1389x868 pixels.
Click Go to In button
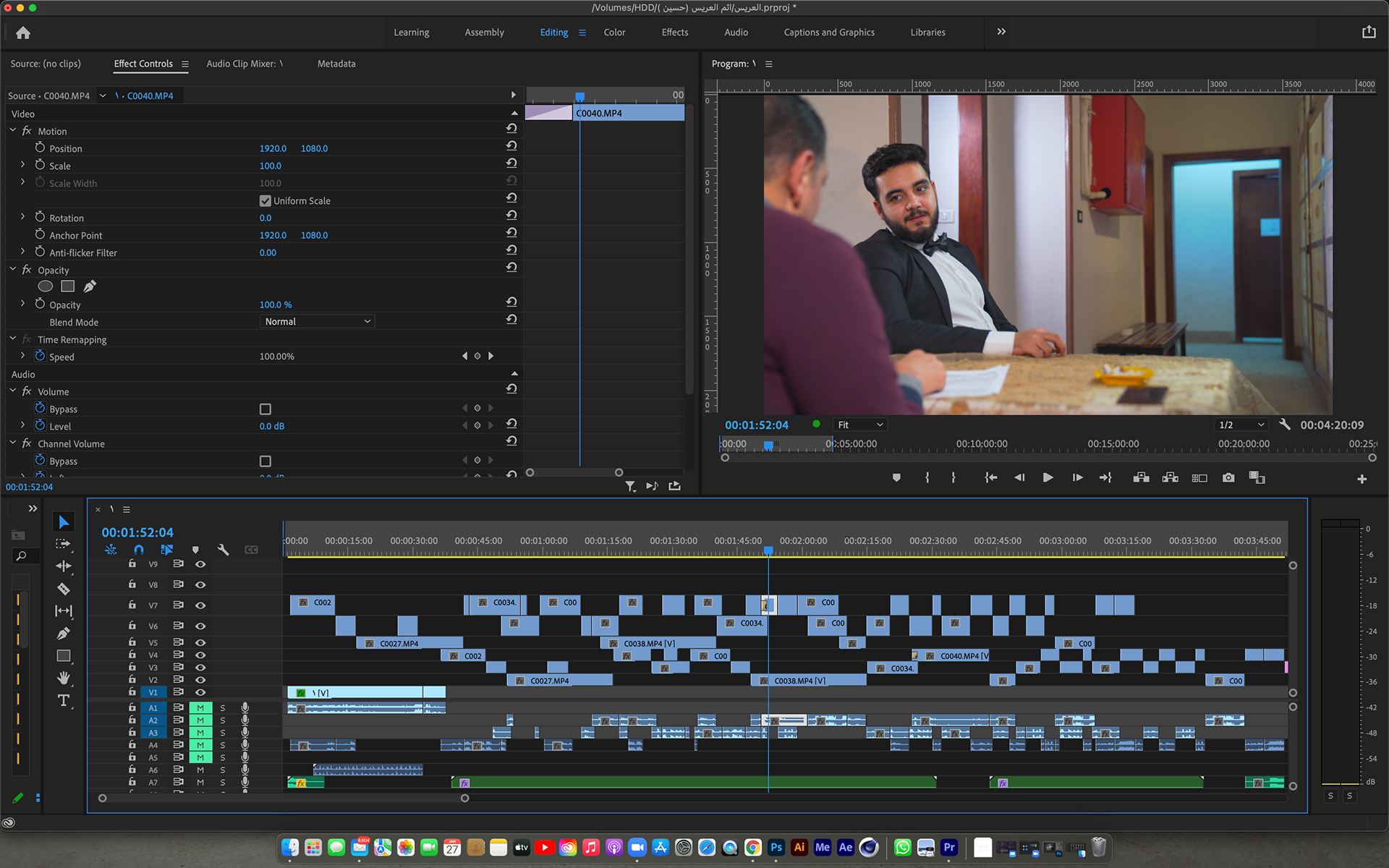click(x=991, y=478)
